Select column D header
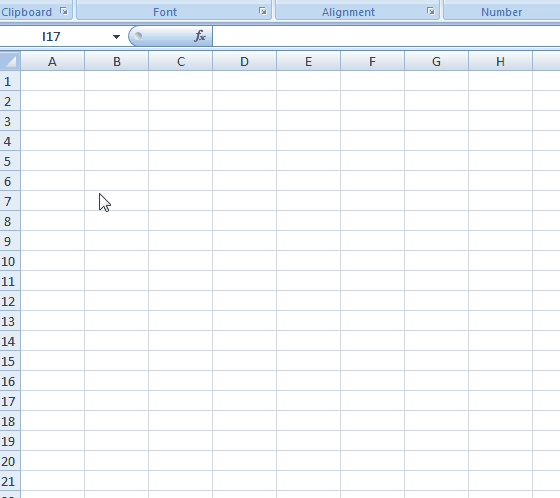 click(x=244, y=61)
